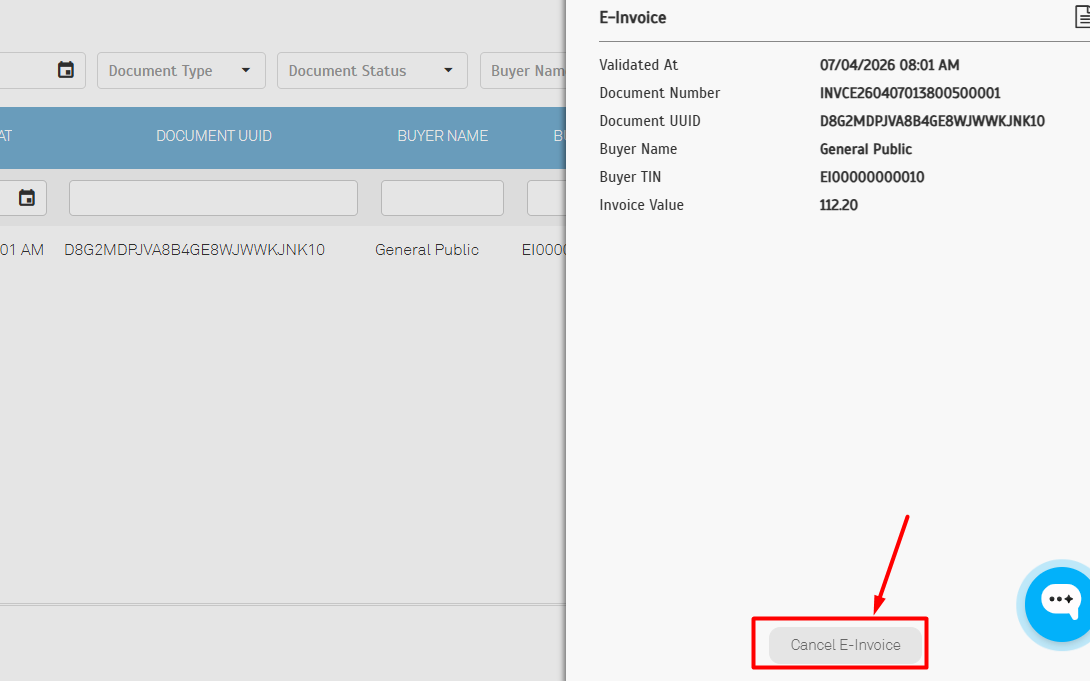Sort by the DOCUMENT UUID column header
1090x681 pixels.
click(213, 136)
